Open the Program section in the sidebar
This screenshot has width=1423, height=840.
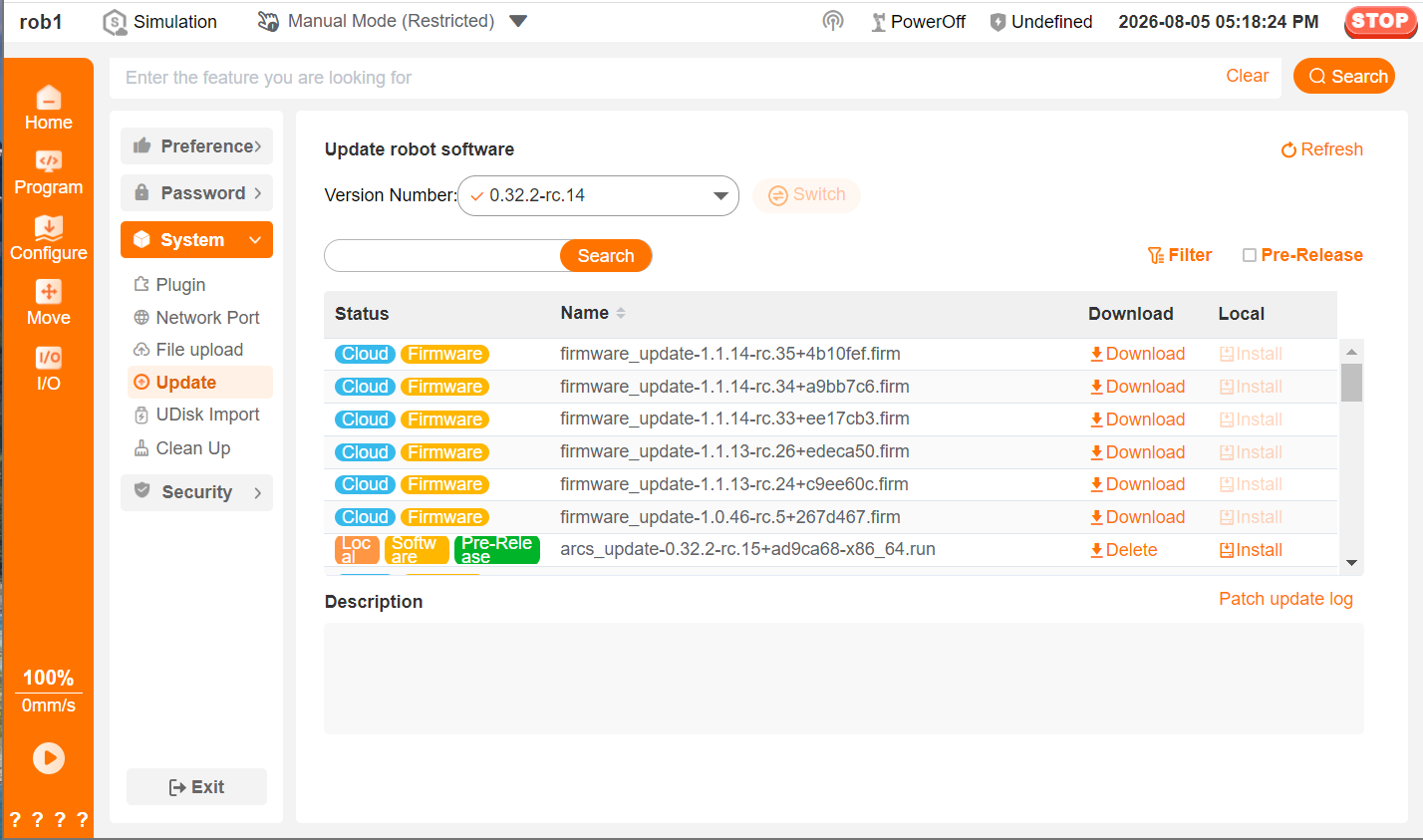48,173
